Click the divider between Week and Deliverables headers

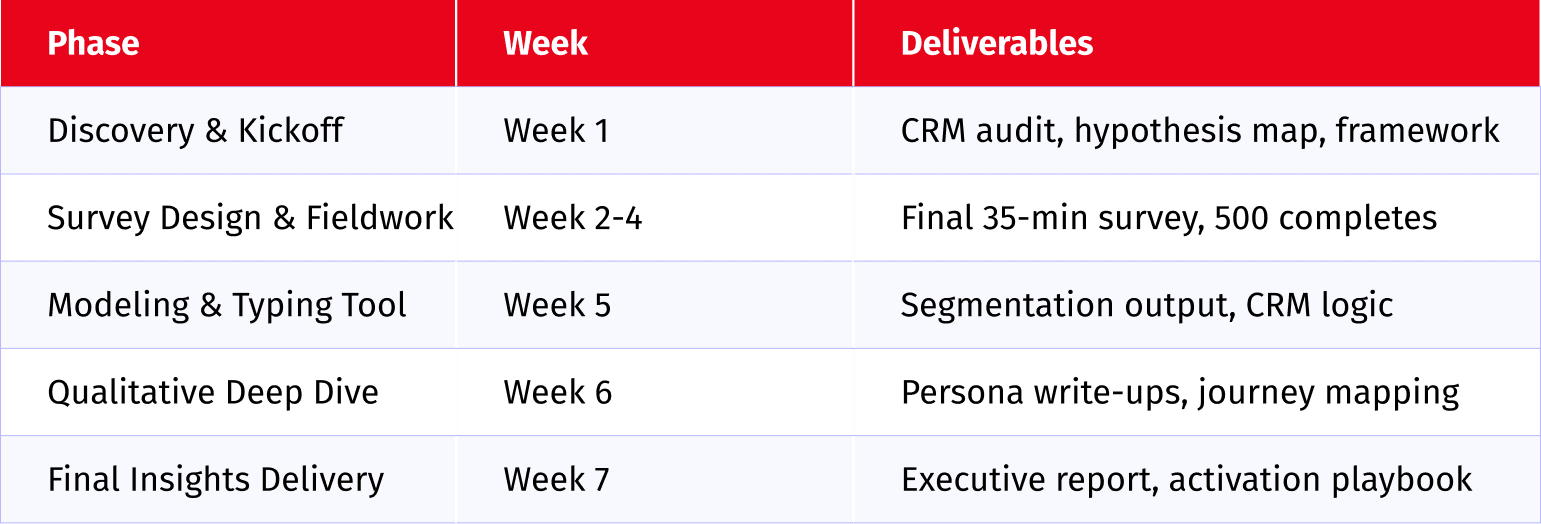[x=853, y=43]
